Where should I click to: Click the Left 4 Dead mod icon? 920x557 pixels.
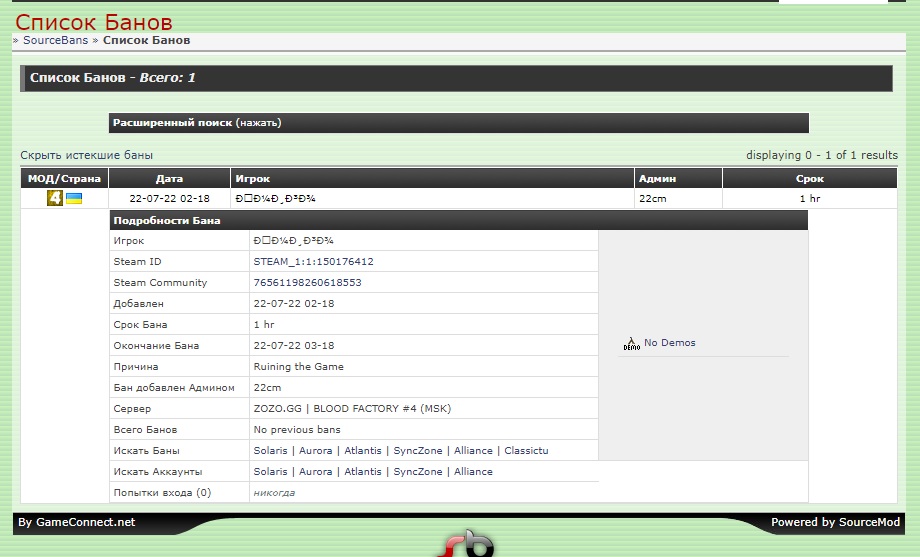click(55, 198)
